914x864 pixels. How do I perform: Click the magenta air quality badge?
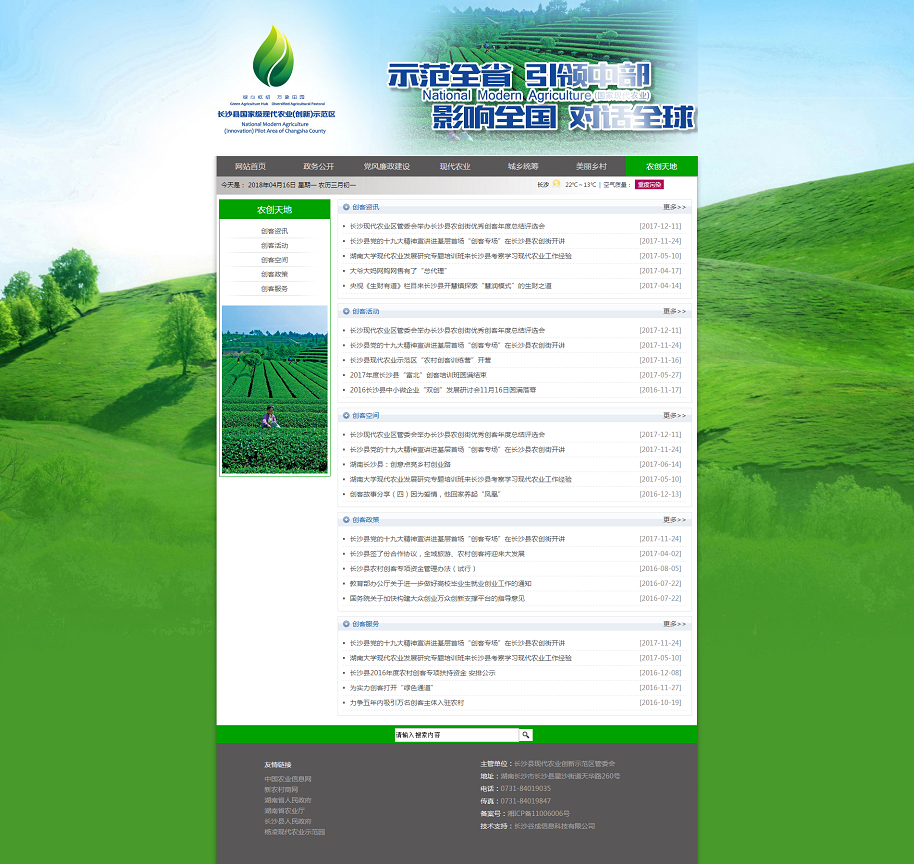[649, 184]
